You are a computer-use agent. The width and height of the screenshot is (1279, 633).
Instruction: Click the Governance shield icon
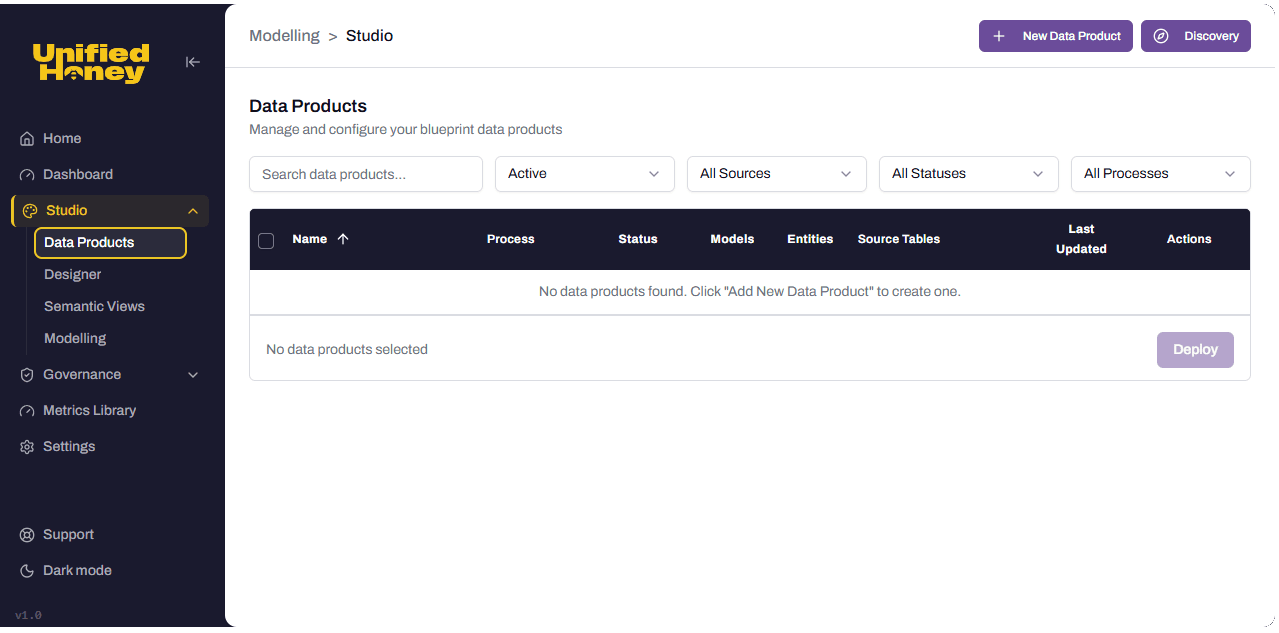pyautogui.click(x=27, y=375)
